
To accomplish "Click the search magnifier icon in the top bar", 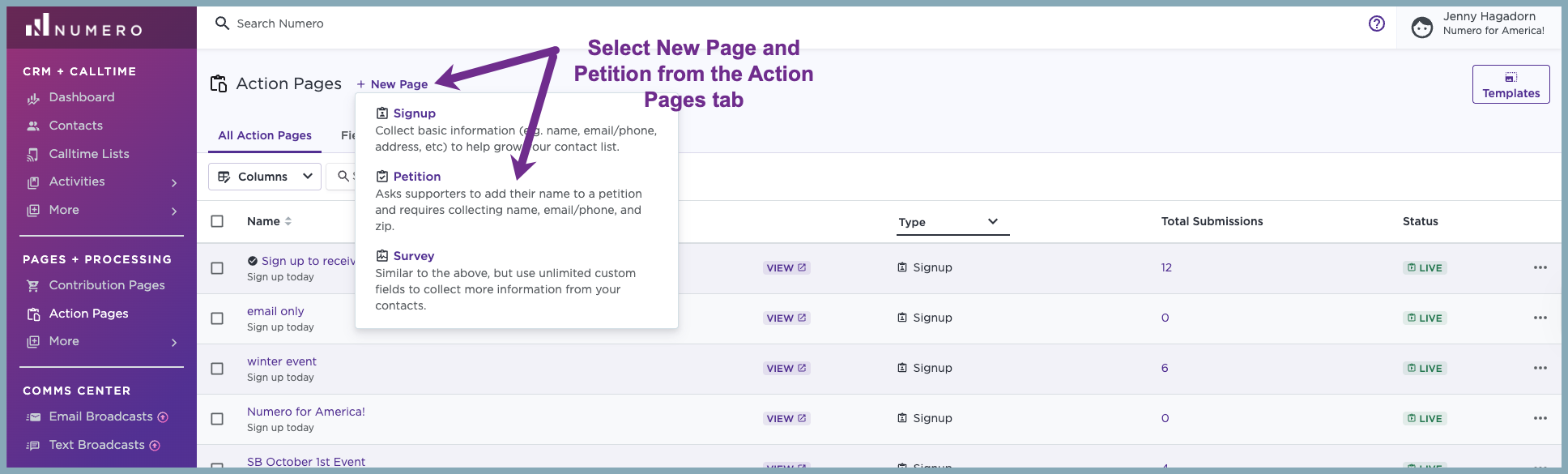I will tap(222, 23).
